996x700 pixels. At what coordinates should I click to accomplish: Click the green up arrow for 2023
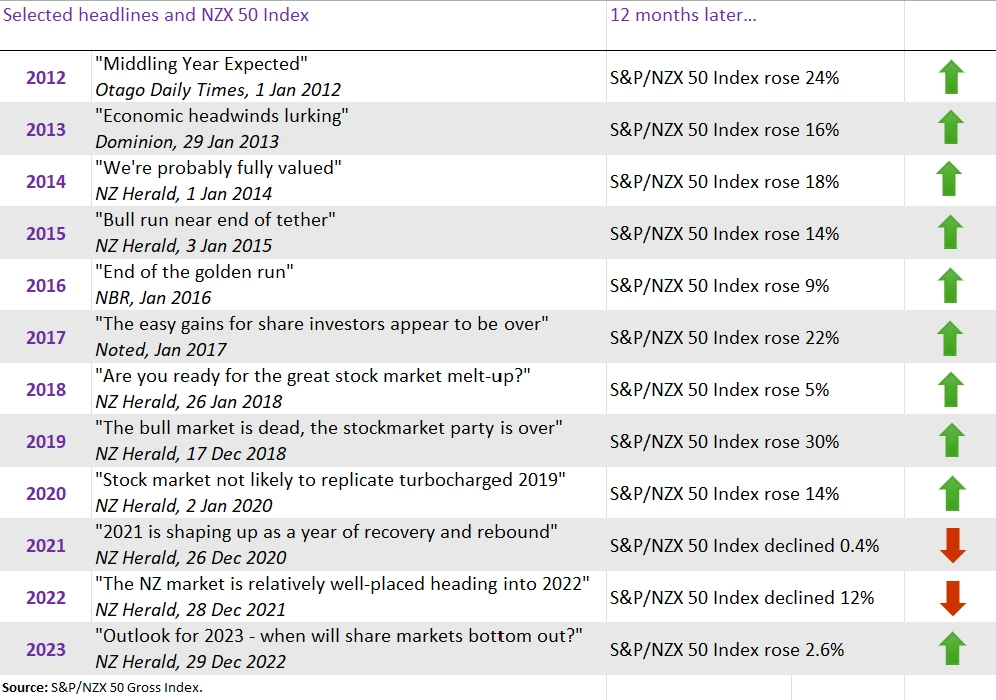(x=950, y=649)
